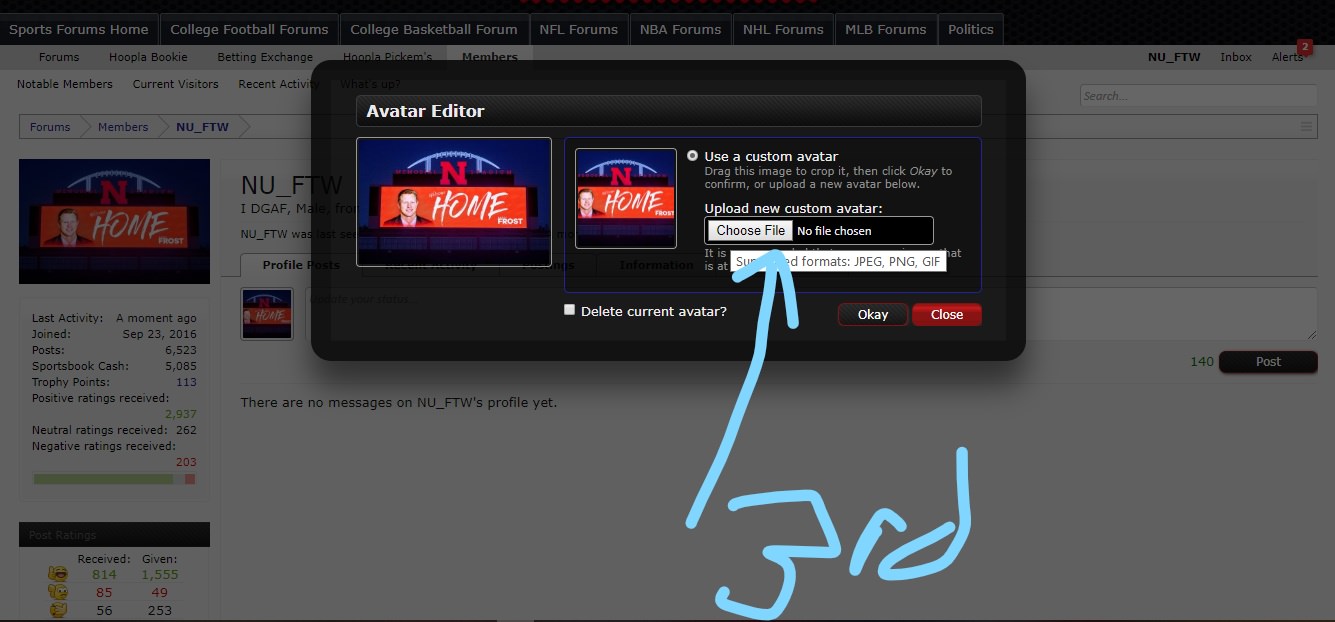The width and height of the screenshot is (1335, 622).
Task: Click large avatar preview in editor
Action: tap(454, 201)
